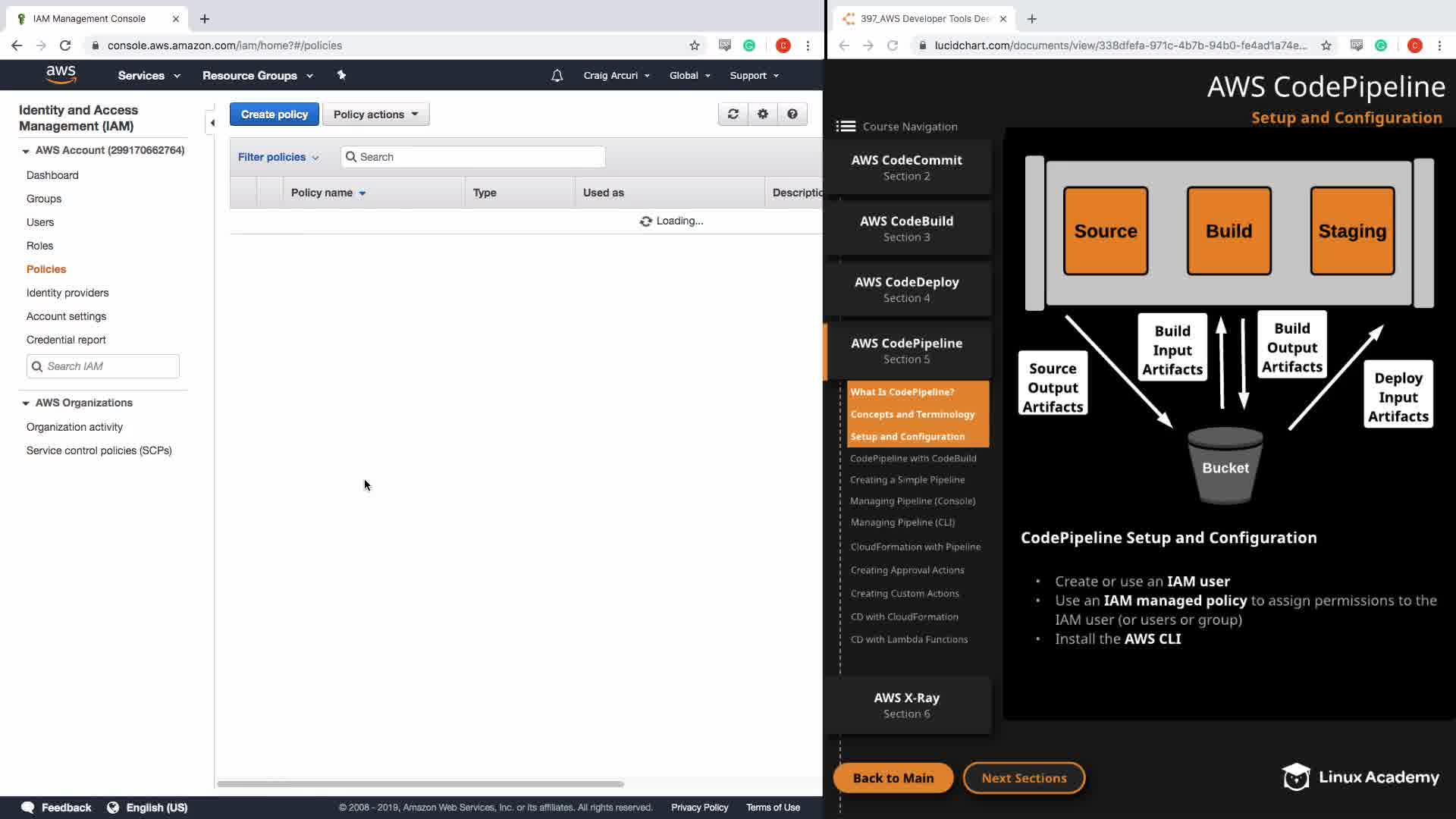Select CodePipeline with CodeBuild lesson
This screenshot has height=819, width=1456.
912,458
